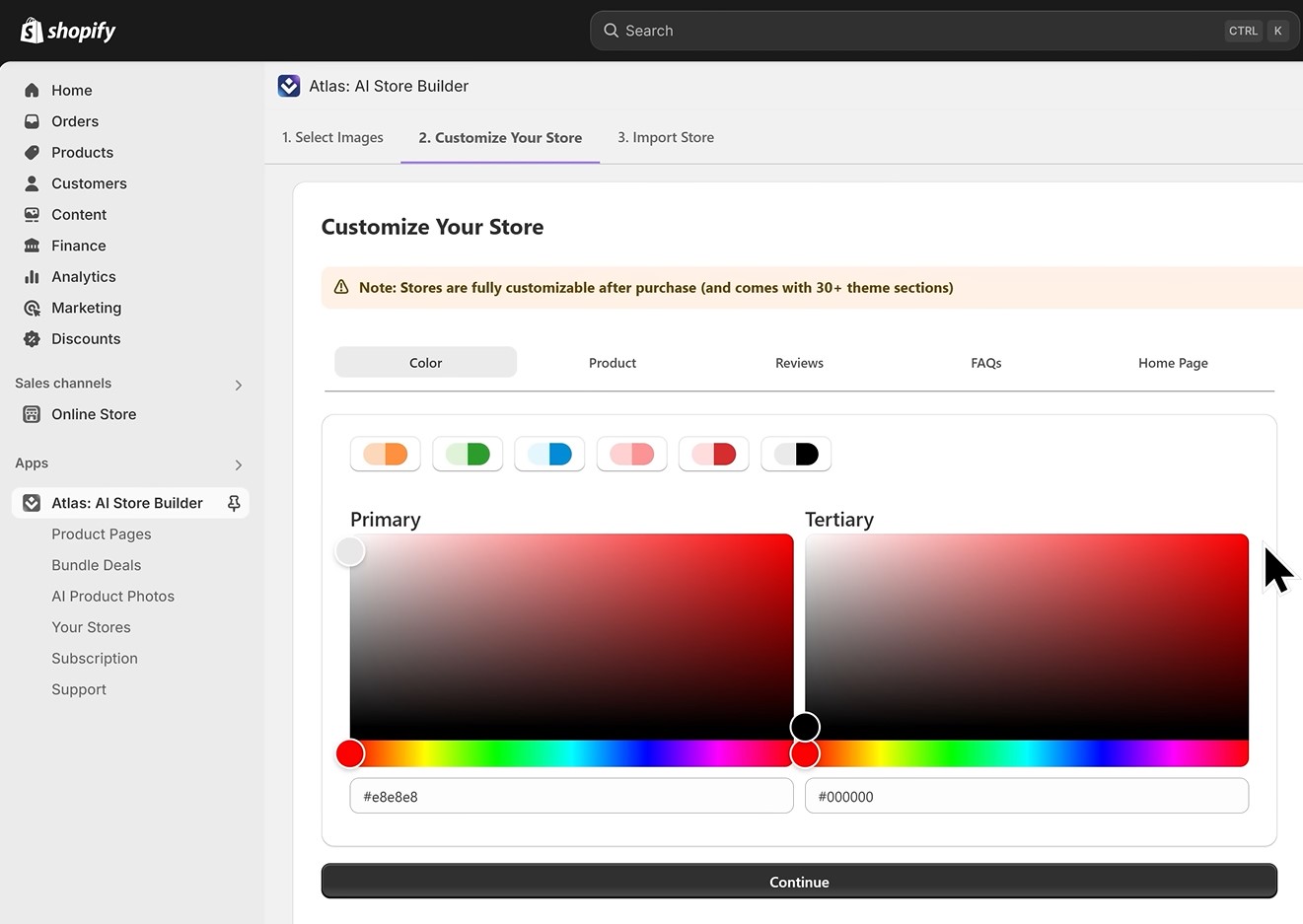The width and height of the screenshot is (1303, 924).
Task: Pick a hue on the Primary color slider
Action: click(572, 752)
